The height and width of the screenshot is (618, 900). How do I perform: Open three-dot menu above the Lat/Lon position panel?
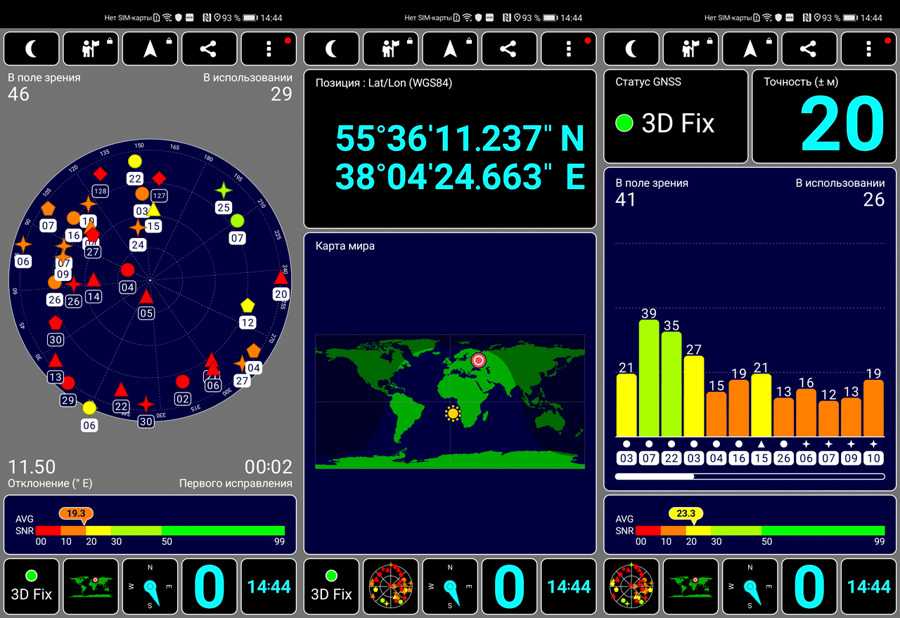(568, 48)
